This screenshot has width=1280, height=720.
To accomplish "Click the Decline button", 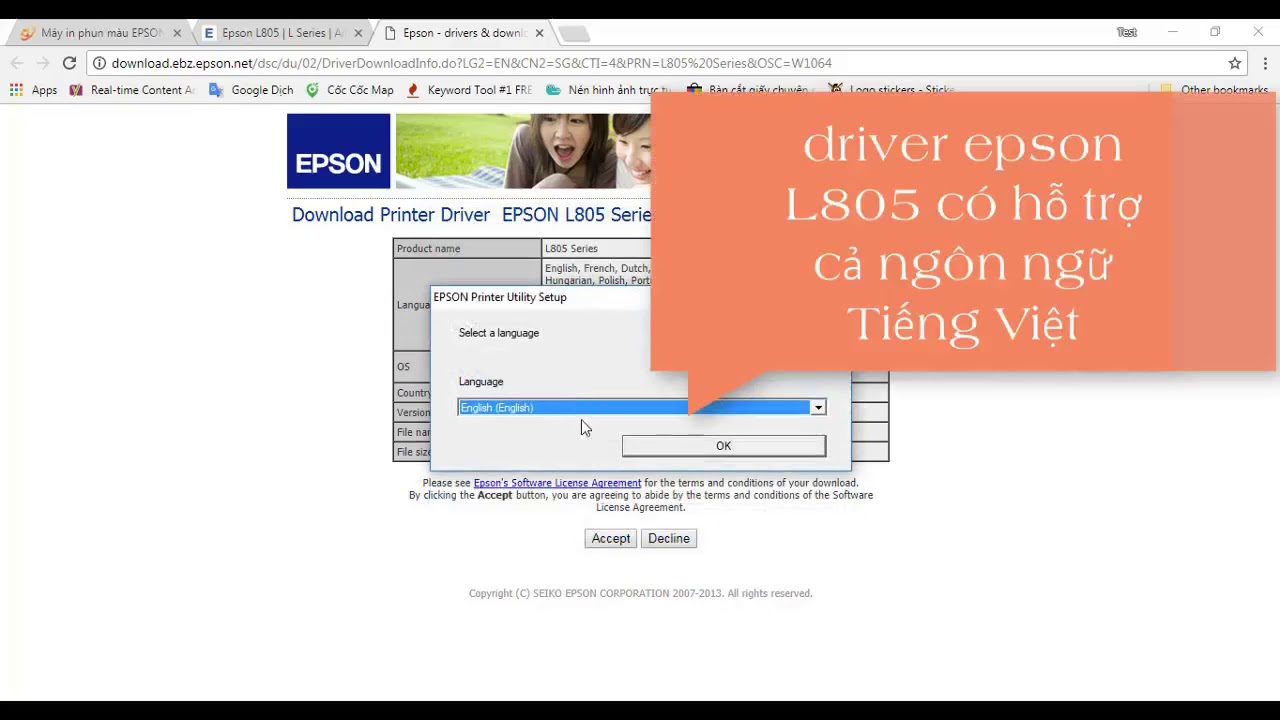I will (x=669, y=538).
